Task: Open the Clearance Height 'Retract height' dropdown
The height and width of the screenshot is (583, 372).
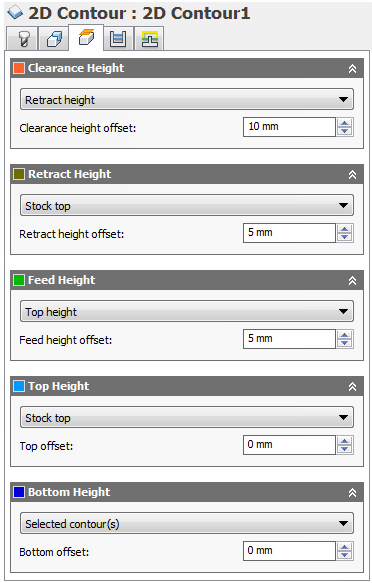Action: coord(187,99)
